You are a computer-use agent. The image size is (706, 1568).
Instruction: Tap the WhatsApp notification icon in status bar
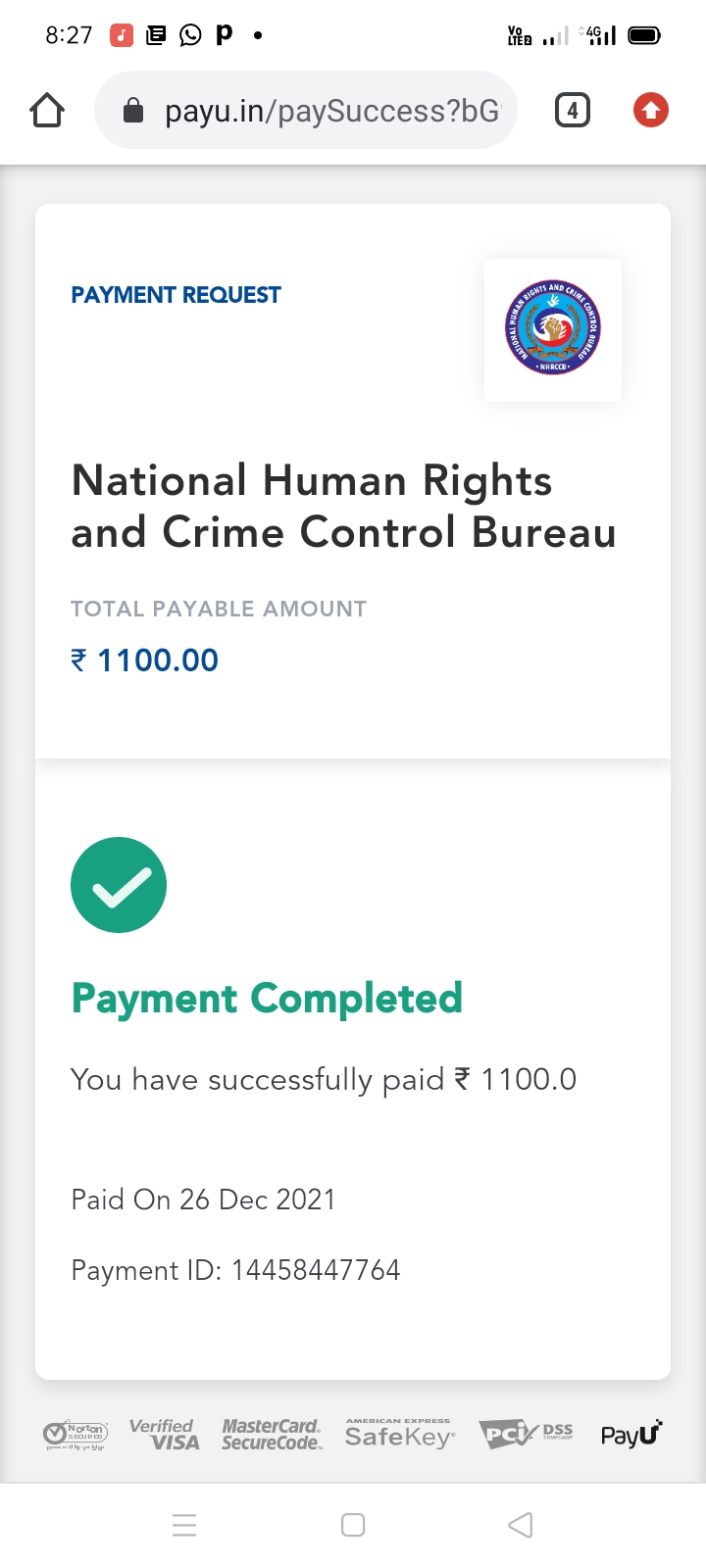pos(190,36)
